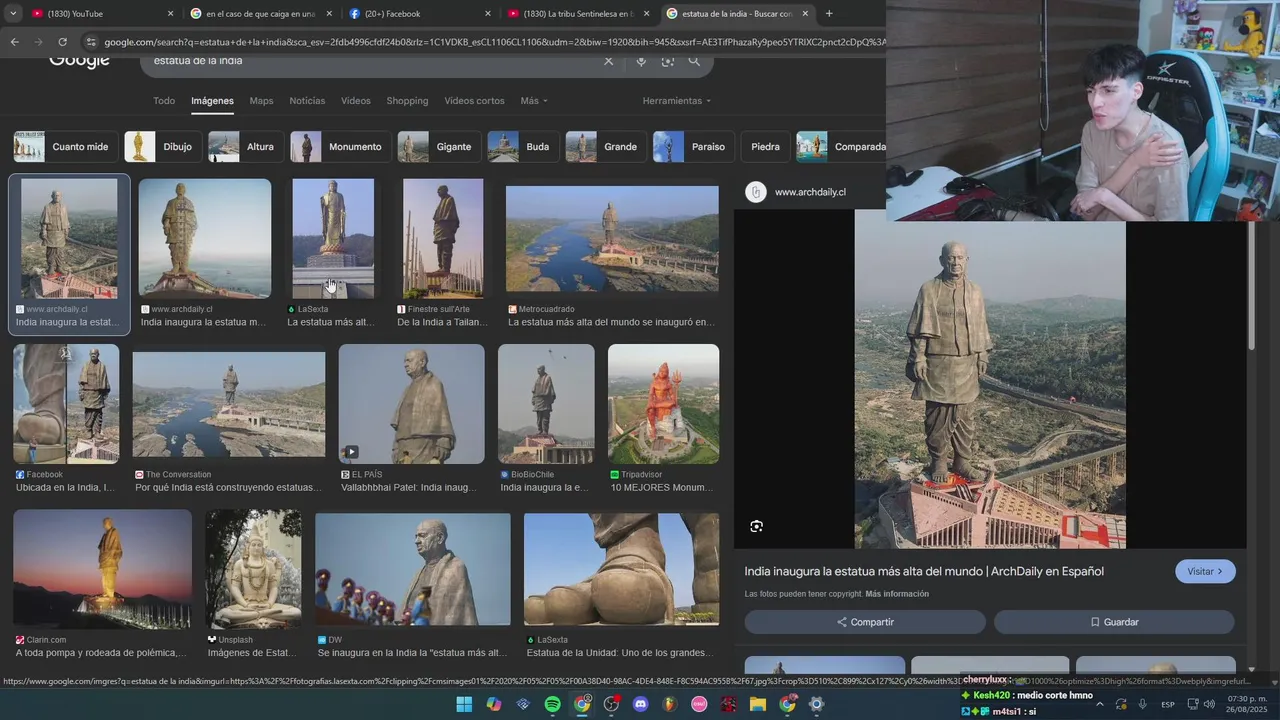Reload the page with the refresh icon
Screen dimensions: 1280x720
pos(62,42)
